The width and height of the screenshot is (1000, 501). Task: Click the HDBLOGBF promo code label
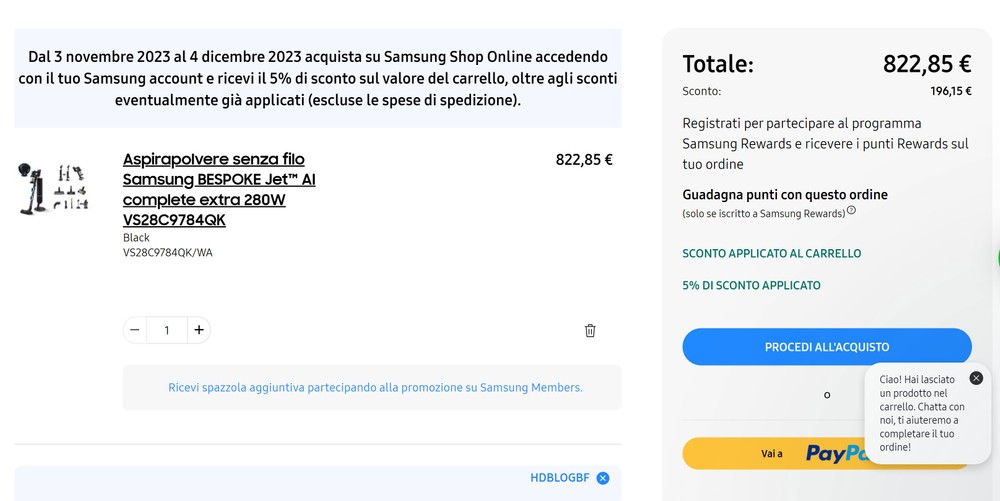pos(559,478)
